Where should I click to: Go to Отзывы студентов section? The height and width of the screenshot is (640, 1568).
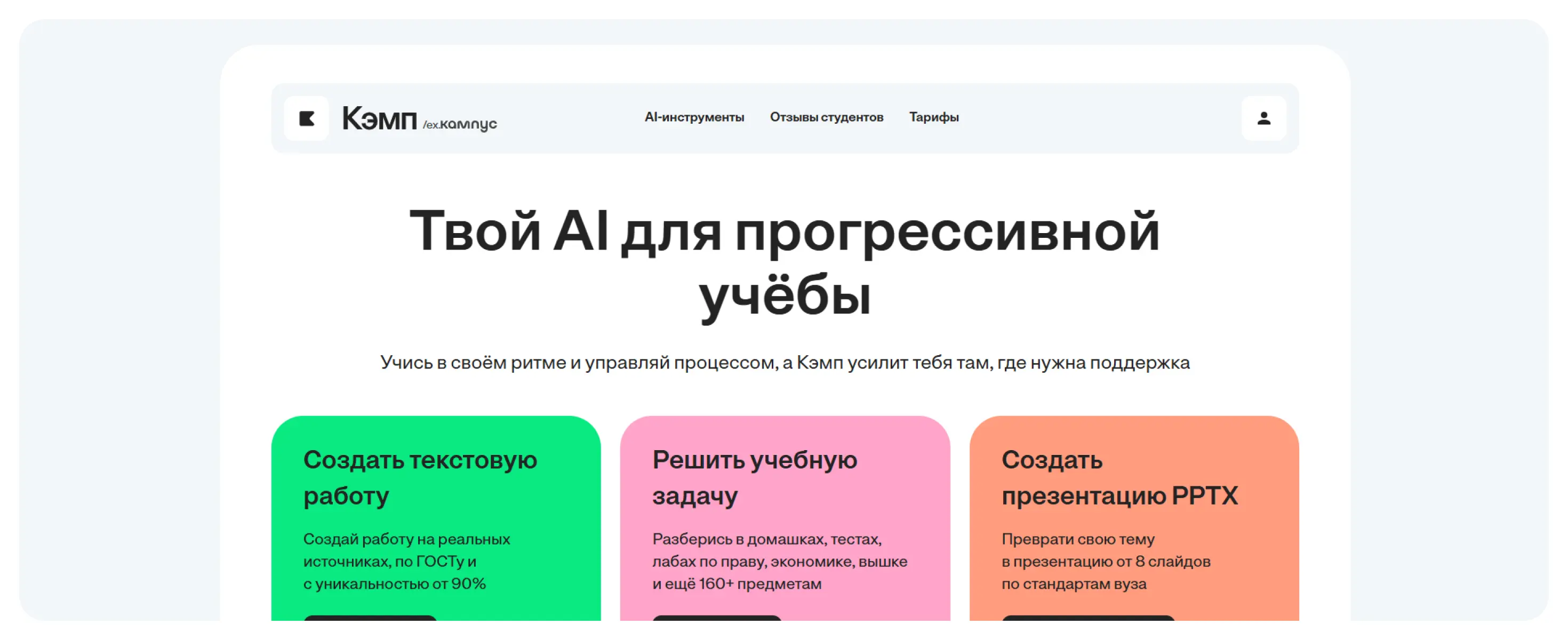click(x=826, y=117)
